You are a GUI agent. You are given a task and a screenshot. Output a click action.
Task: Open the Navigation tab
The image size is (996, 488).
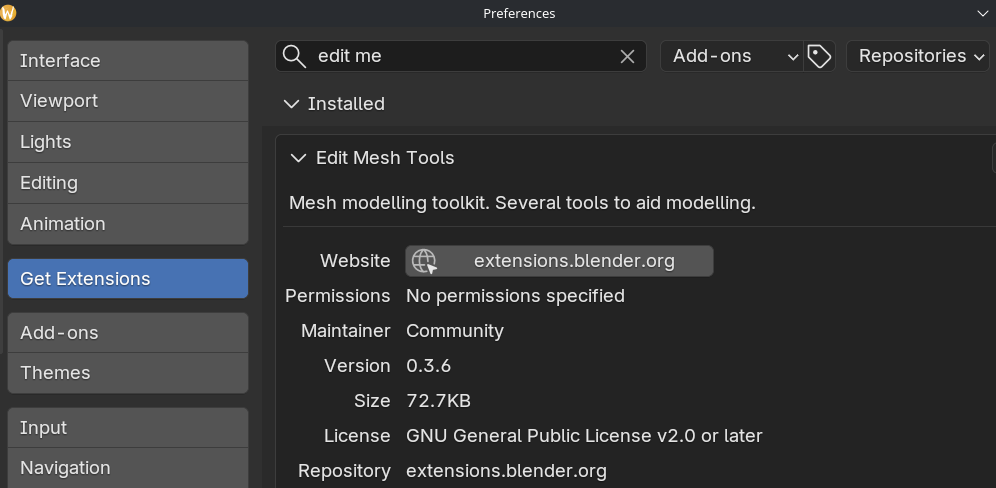[x=128, y=468]
